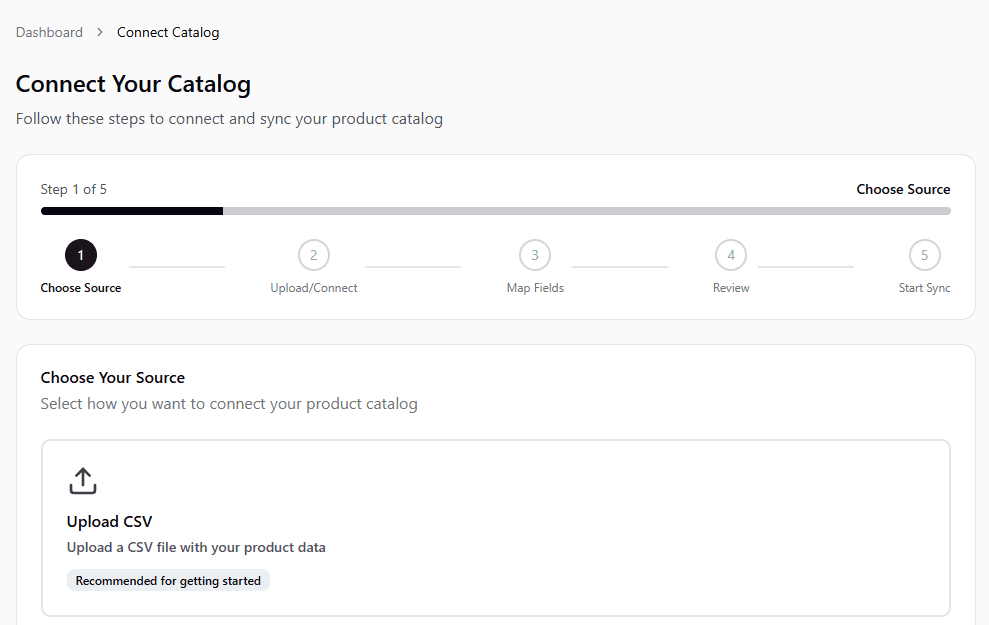Click the Step 1 of 5 text
The image size is (989, 625).
click(73, 189)
